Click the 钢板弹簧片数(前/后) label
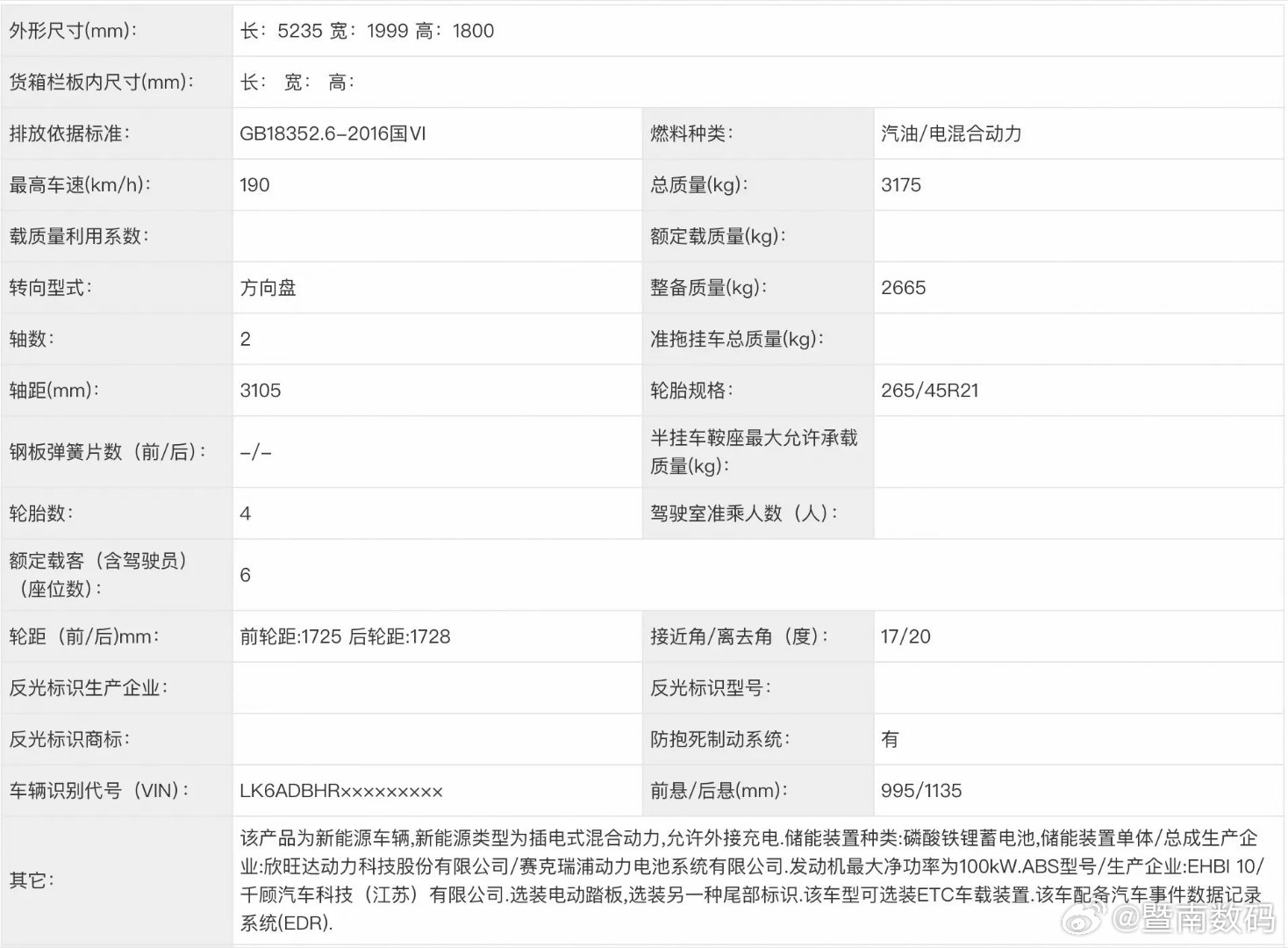 tap(108, 452)
